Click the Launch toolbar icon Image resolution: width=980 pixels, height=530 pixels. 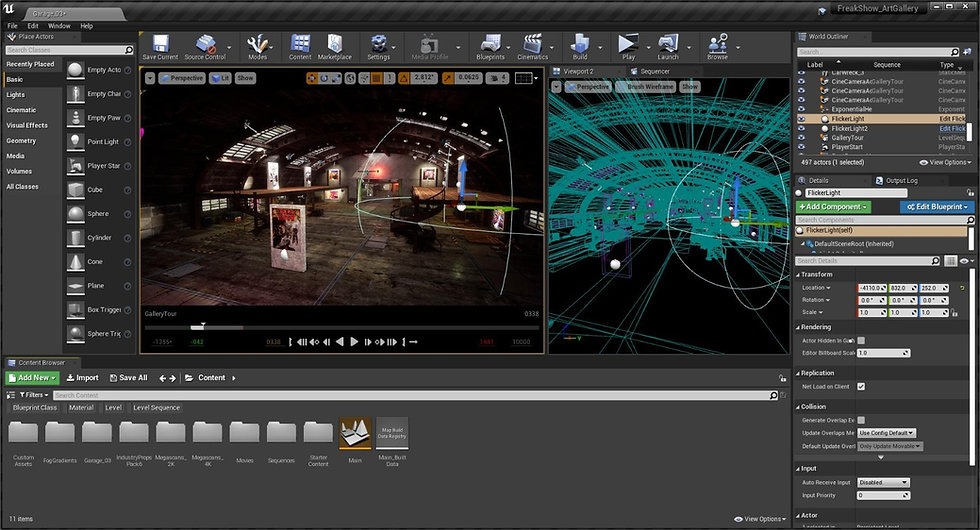(x=668, y=47)
